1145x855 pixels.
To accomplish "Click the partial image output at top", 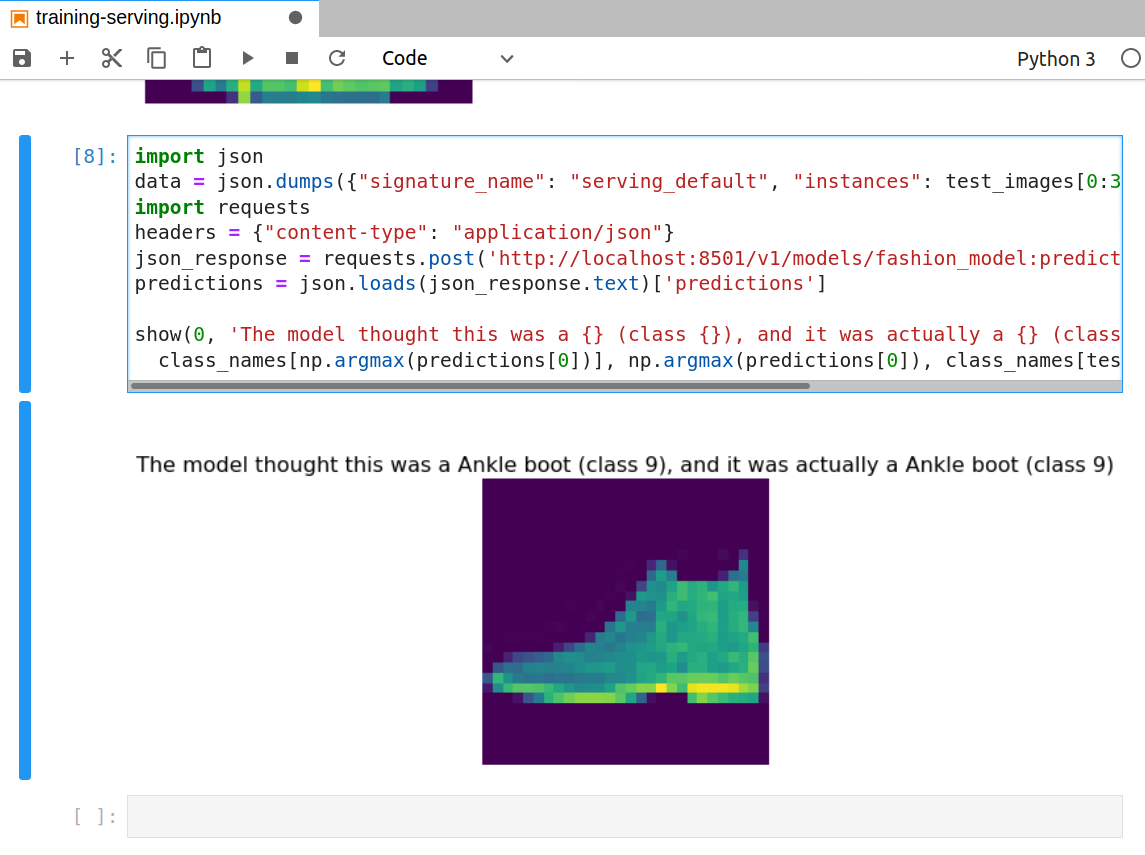I will click(308, 92).
